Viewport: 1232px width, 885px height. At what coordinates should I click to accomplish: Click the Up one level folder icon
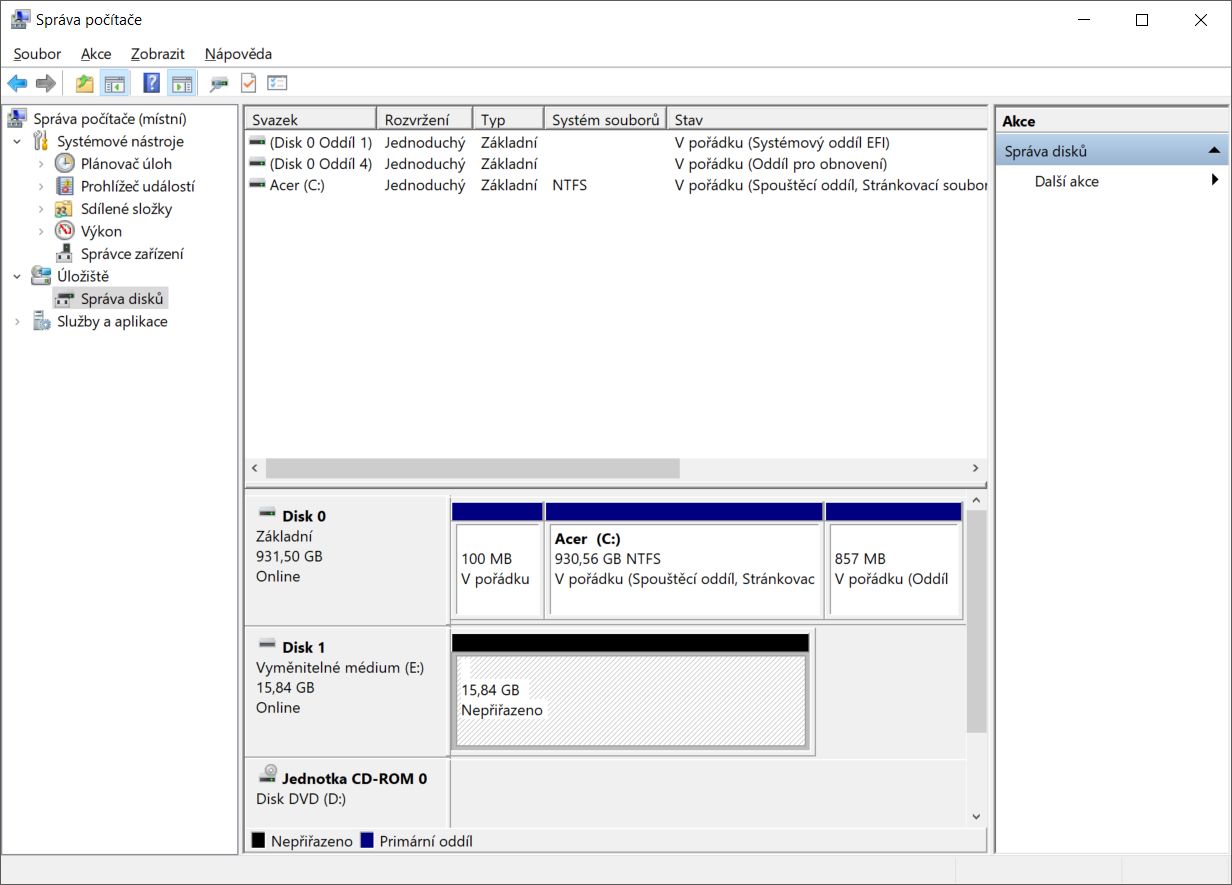click(85, 83)
